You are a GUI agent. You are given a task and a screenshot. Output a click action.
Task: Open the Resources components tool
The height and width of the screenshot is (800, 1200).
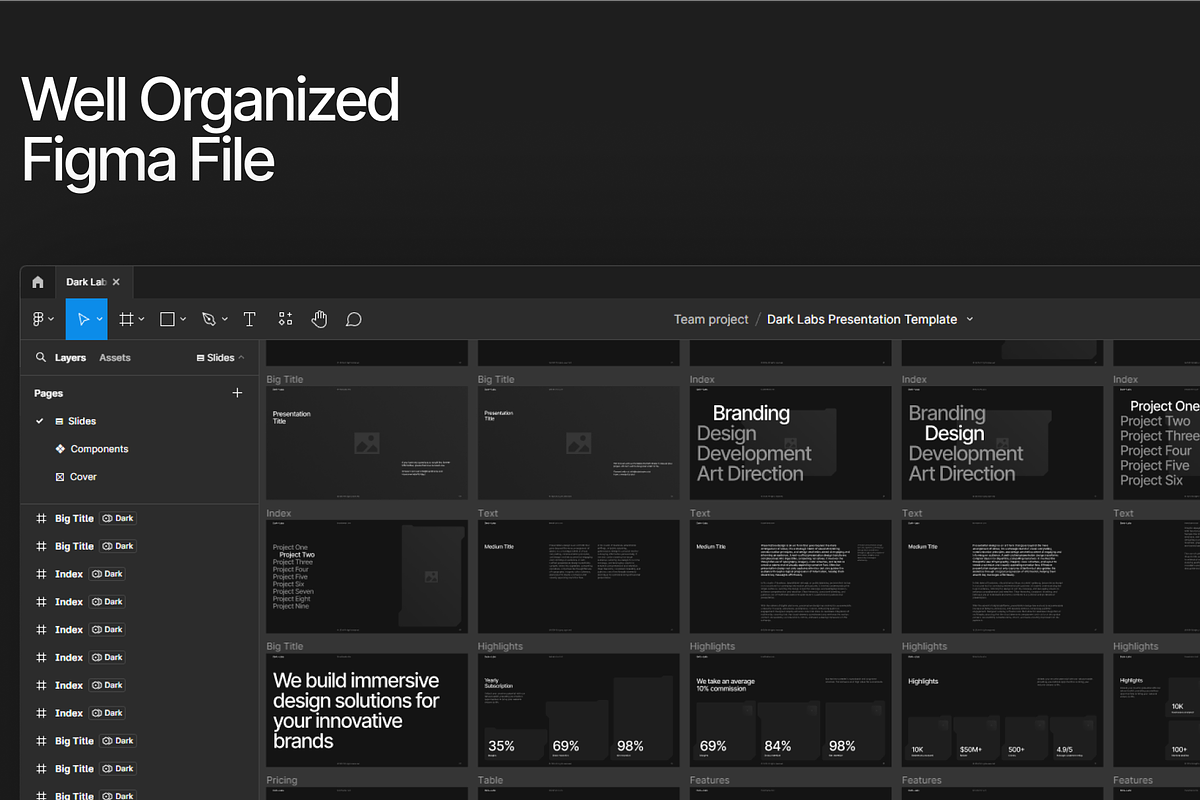(286, 319)
